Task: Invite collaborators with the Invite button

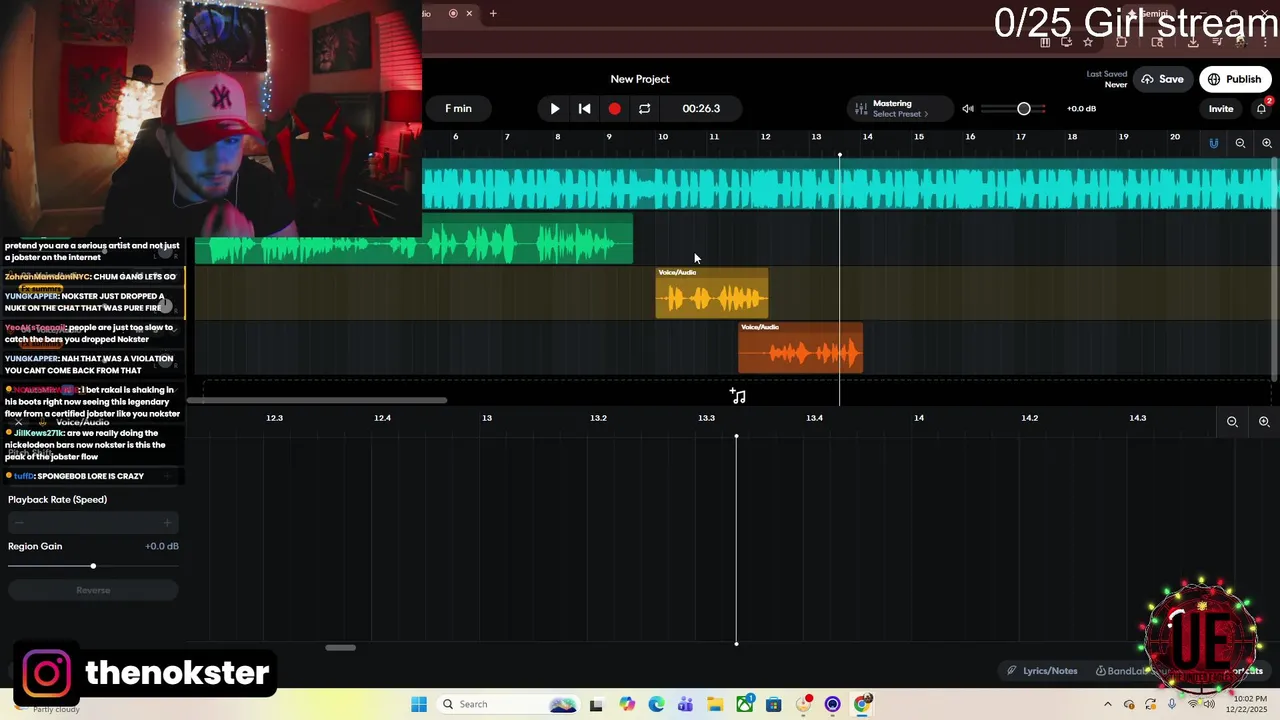Action: point(1221,108)
